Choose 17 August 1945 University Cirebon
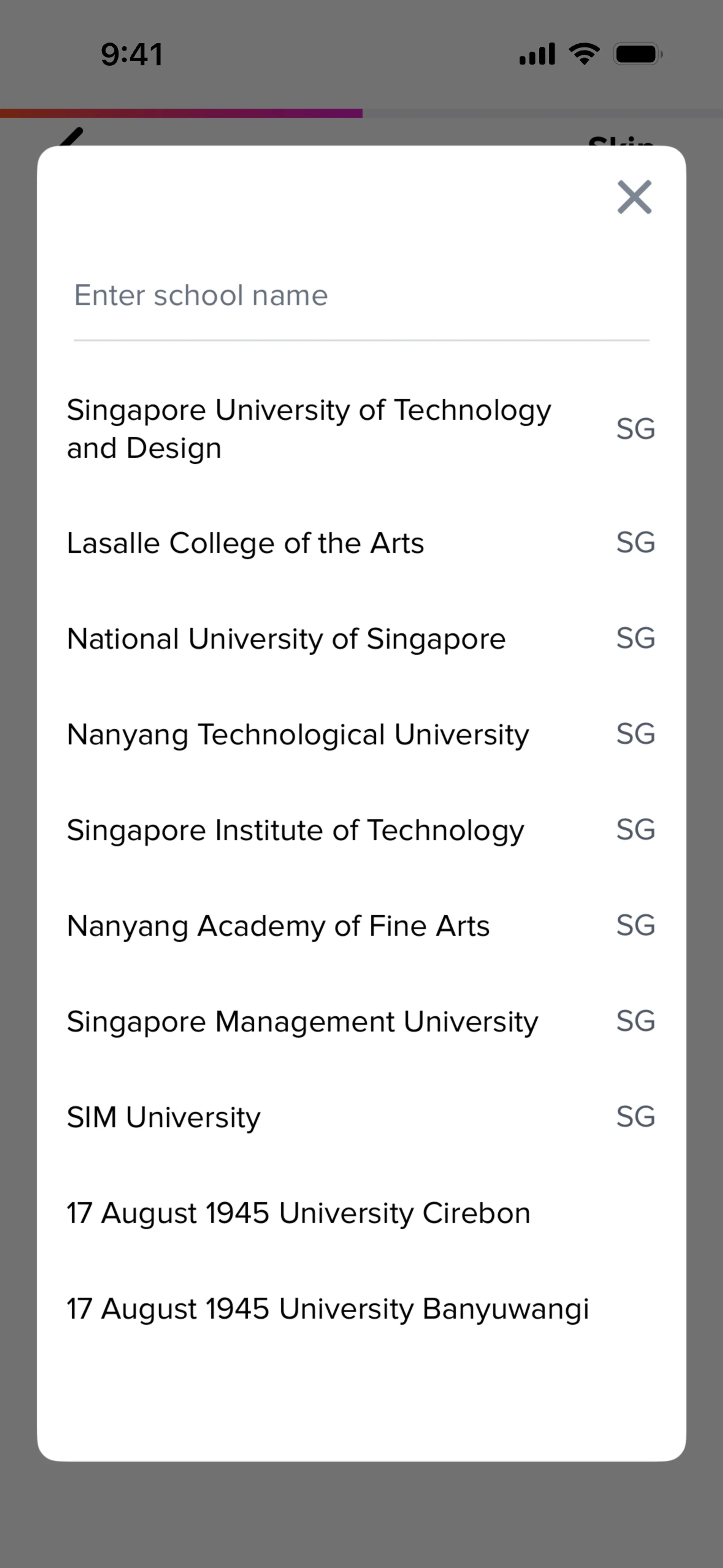The image size is (723, 1568). (x=361, y=1212)
